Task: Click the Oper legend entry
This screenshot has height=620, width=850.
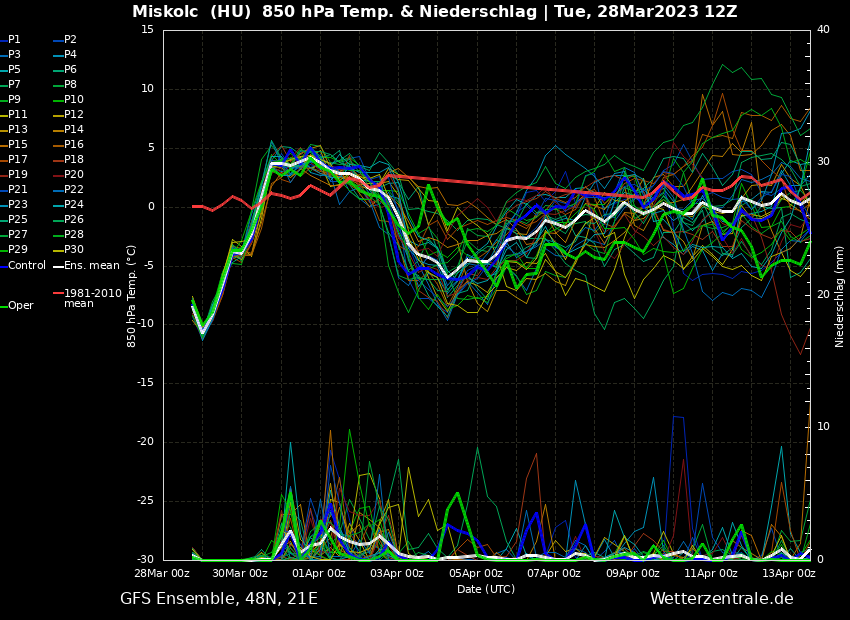Action: pyautogui.click(x=20, y=306)
